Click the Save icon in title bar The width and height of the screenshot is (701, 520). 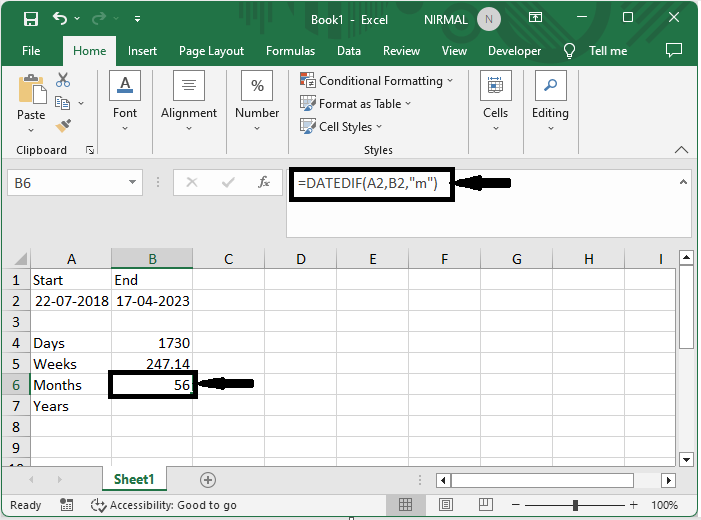[x=31, y=19]
